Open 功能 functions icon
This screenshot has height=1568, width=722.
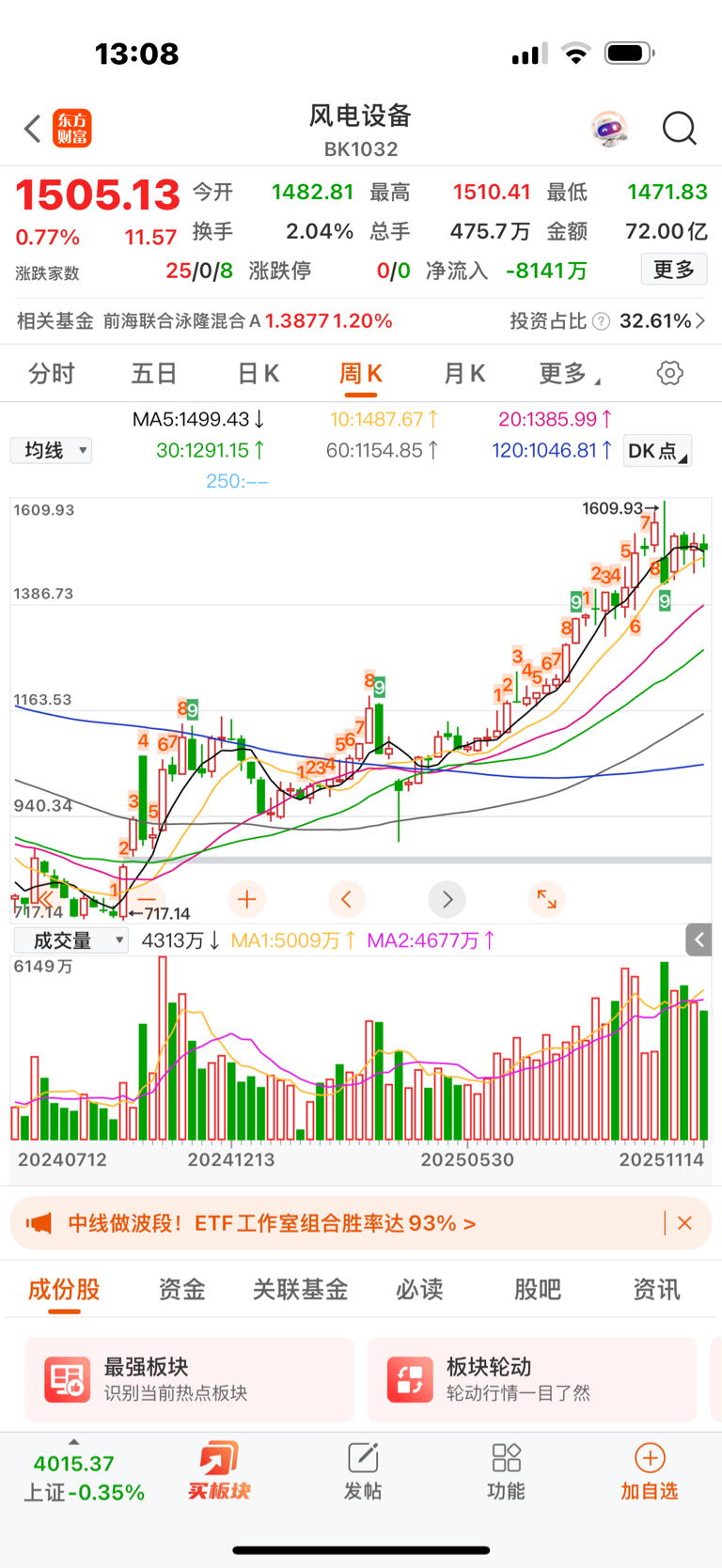point(506,1470)
